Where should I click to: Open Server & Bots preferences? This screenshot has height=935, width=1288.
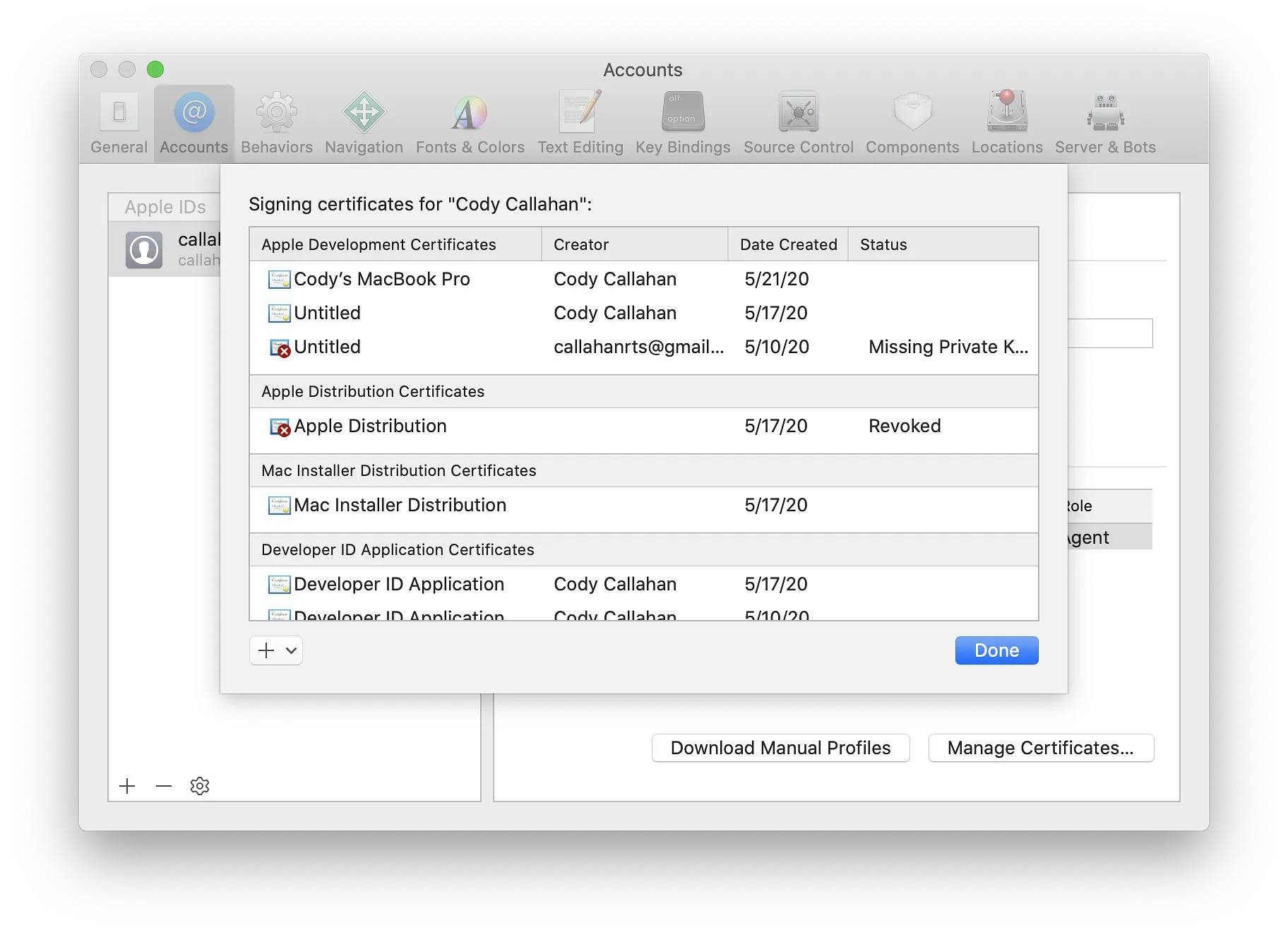tap(1105, 123)
